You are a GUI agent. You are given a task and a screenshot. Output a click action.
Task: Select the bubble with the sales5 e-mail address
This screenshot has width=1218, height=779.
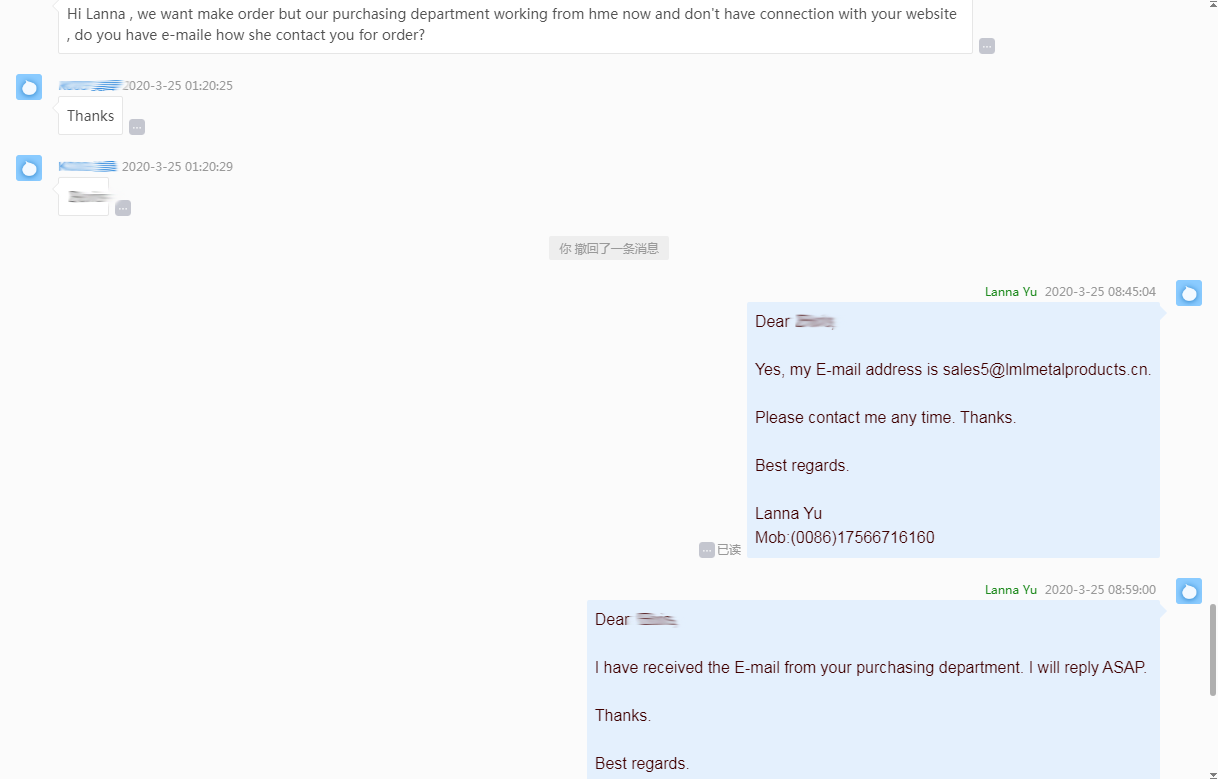(953, 430)
